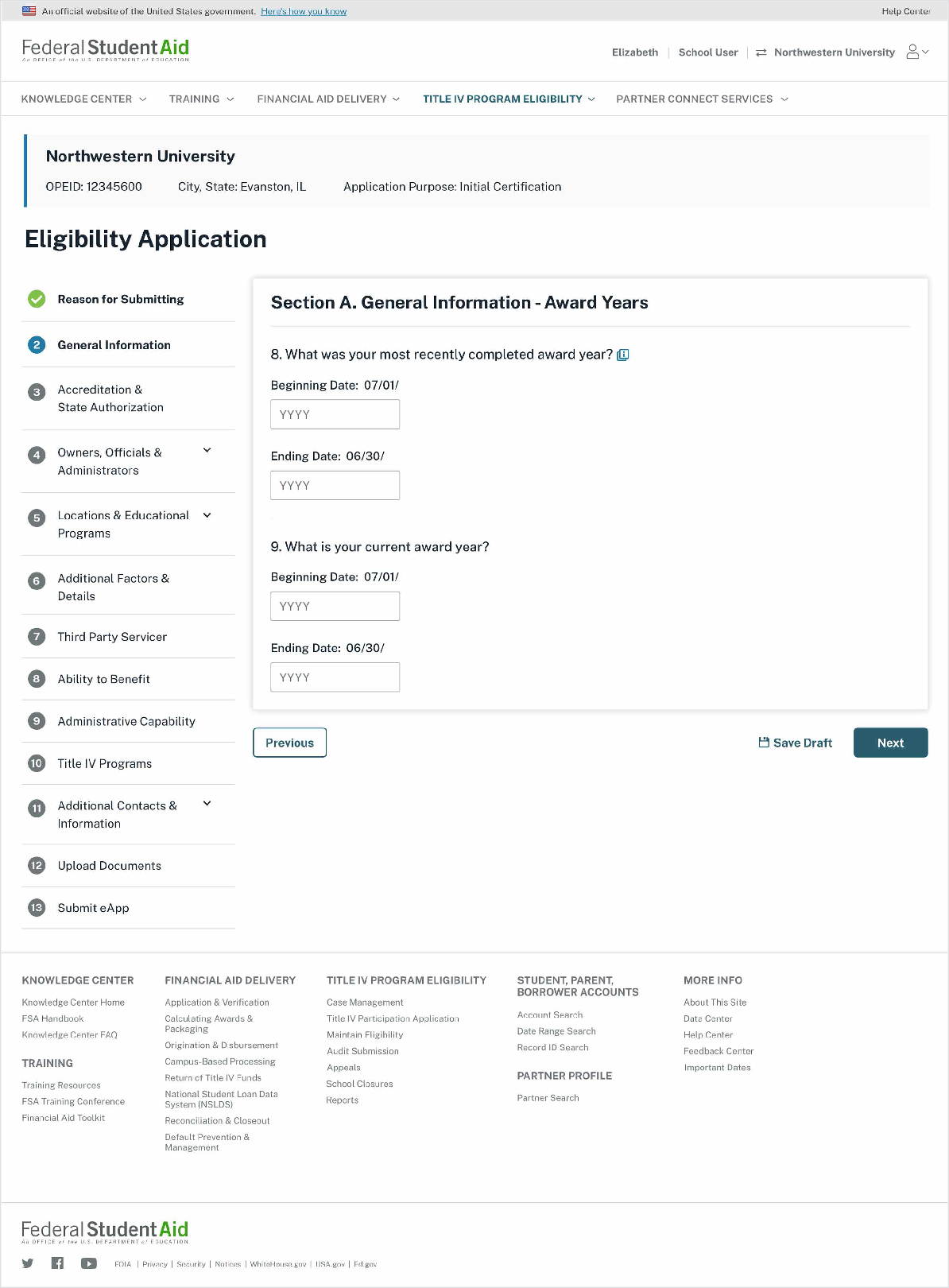Viewport: 949px width, 1288px height.
Task: Open Financial Aid Delivery menu
Action: coord(328,99)
